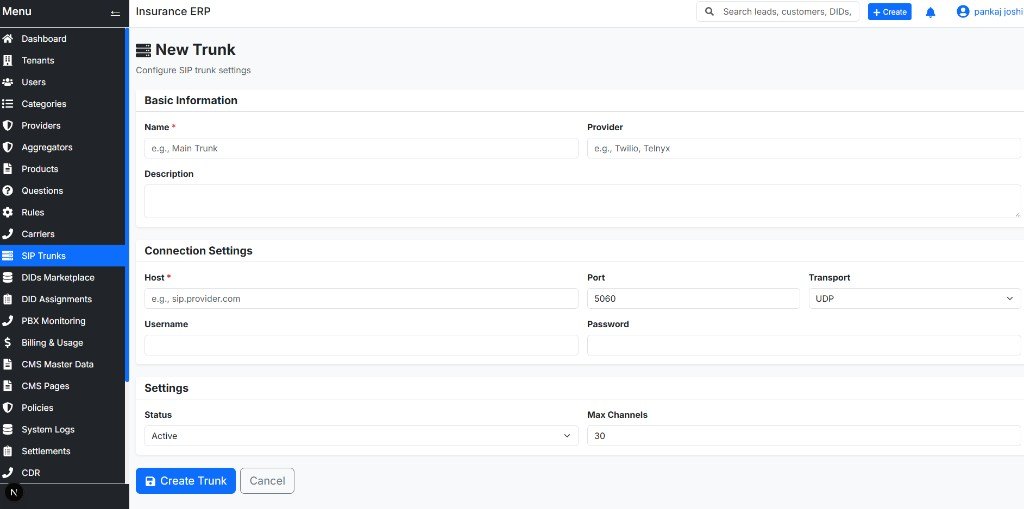The image size is (1024, 509).
Task: Click the Cancel button
Action: click(x=267, y=481)
